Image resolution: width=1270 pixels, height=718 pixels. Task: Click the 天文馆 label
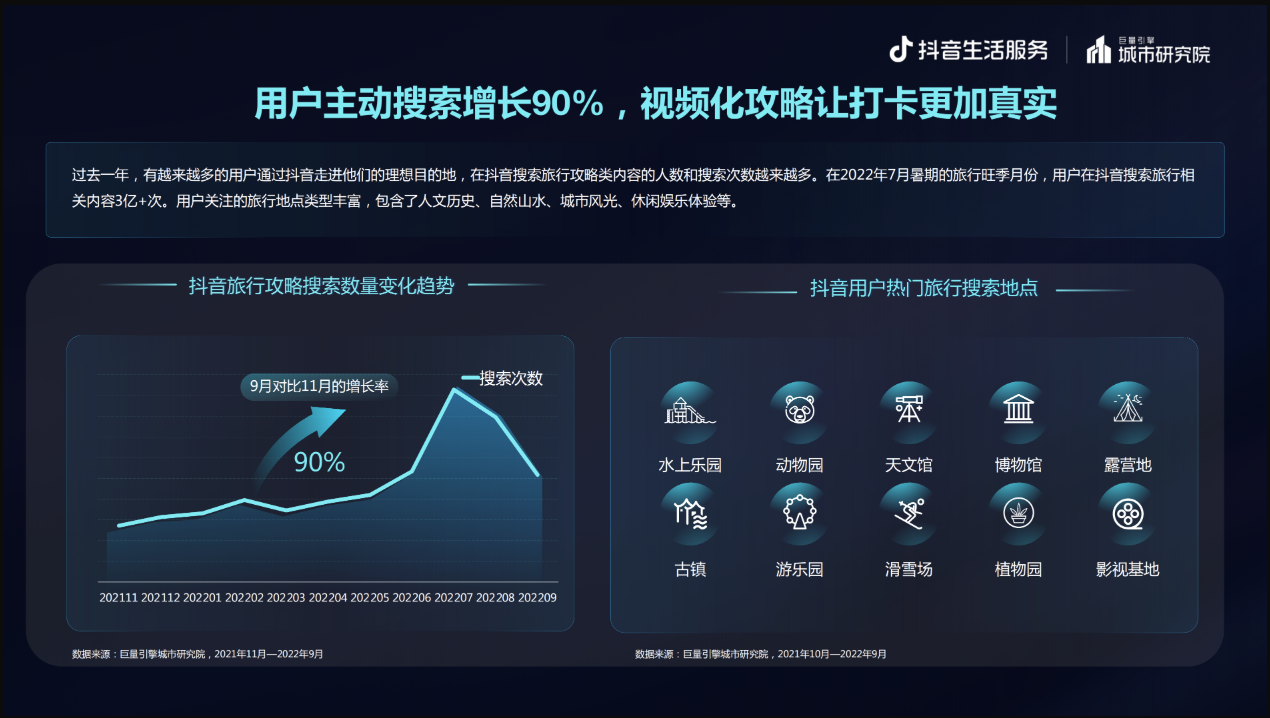(909, 465)
